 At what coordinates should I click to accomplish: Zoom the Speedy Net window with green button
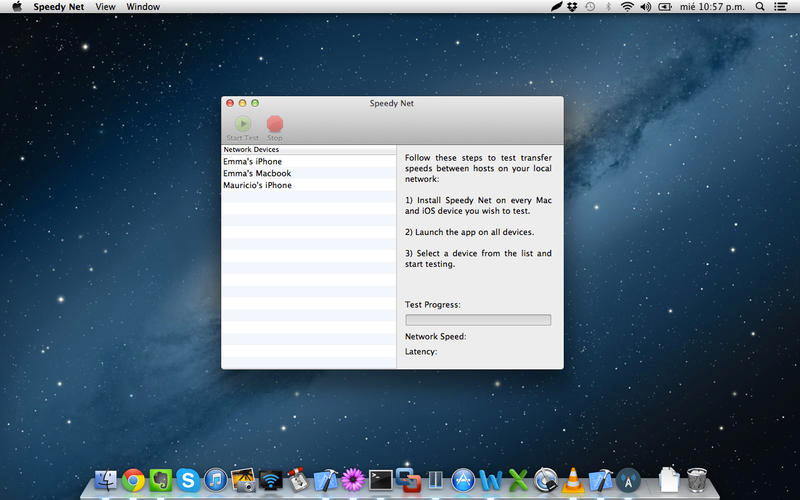[255, 103]
